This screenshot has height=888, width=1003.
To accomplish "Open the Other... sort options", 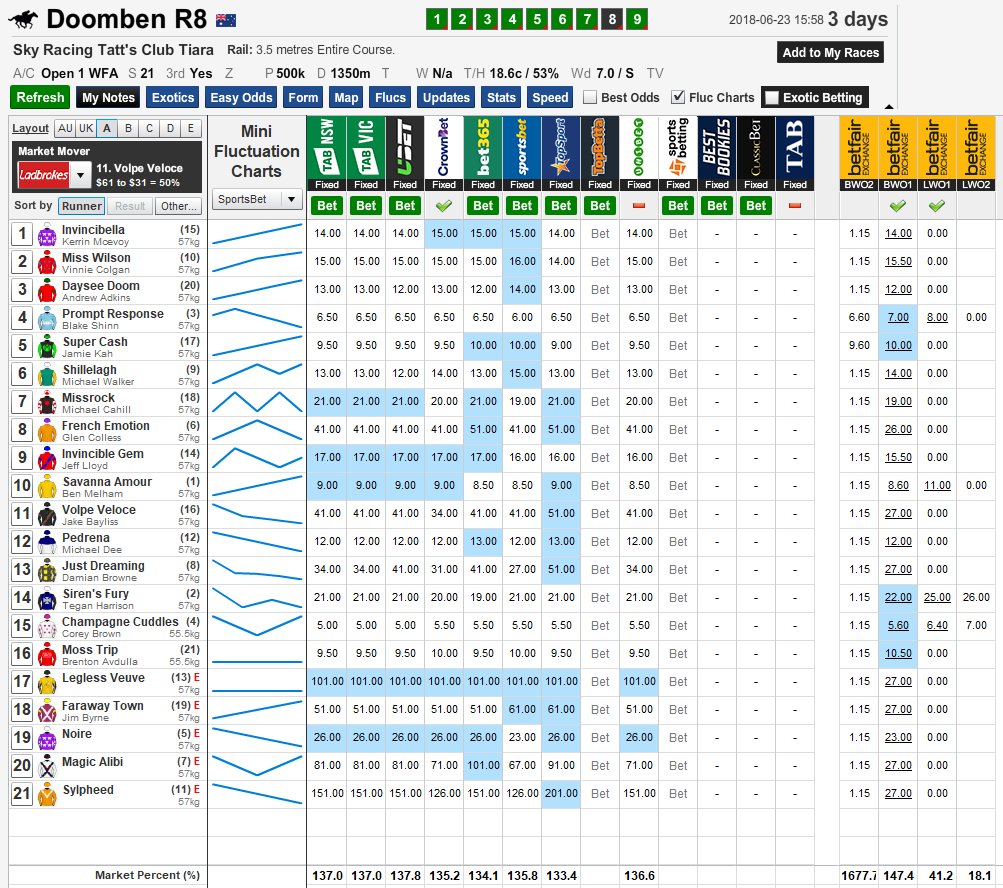I will click(x=178, y=206).
